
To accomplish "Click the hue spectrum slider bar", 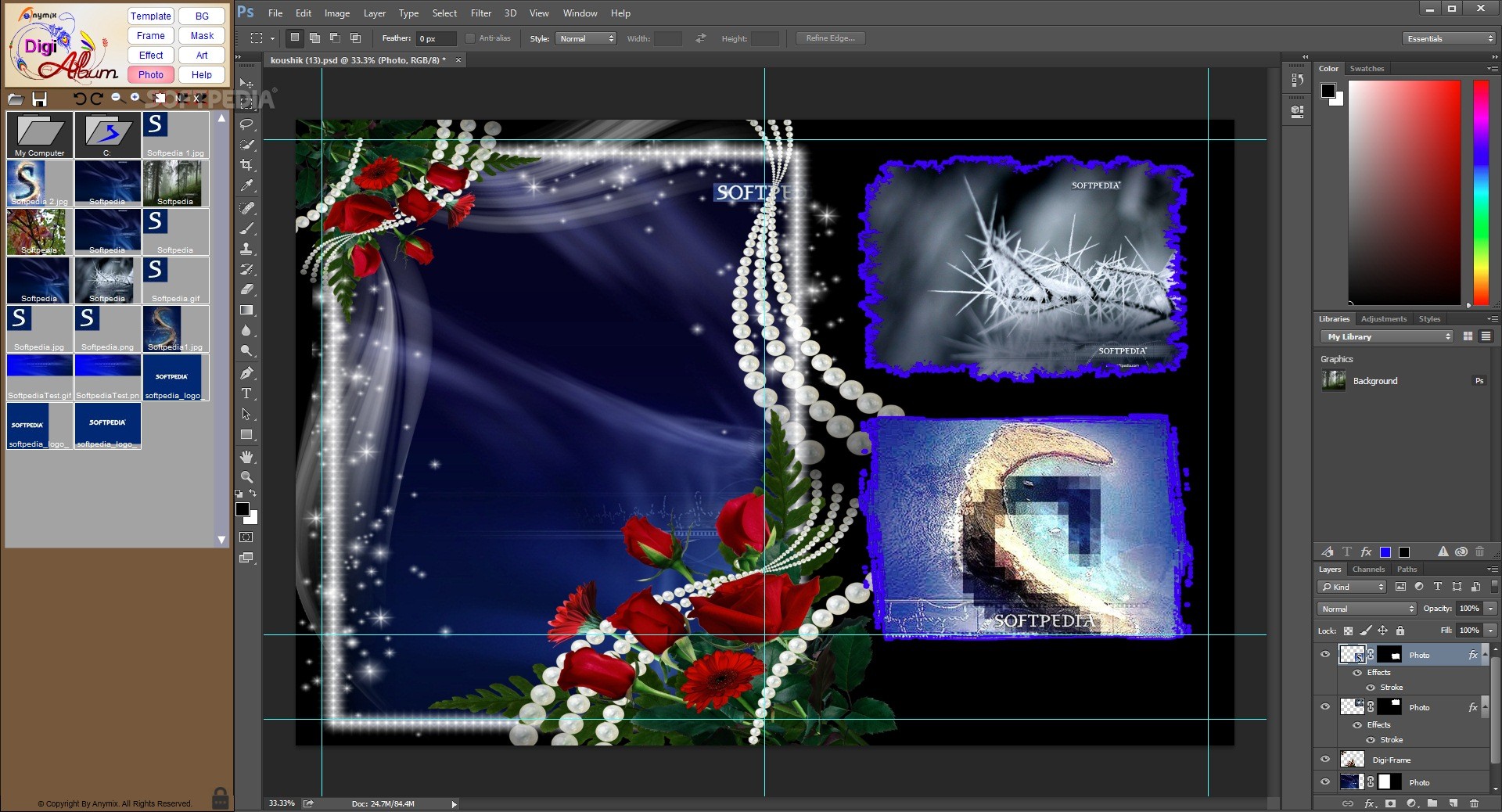I will 1481,192.
